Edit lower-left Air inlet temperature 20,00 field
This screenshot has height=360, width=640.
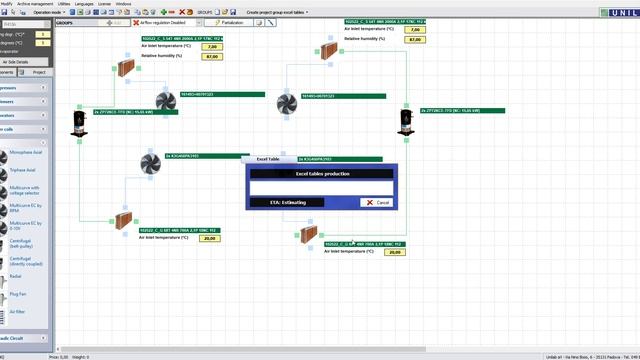point(210,238)
